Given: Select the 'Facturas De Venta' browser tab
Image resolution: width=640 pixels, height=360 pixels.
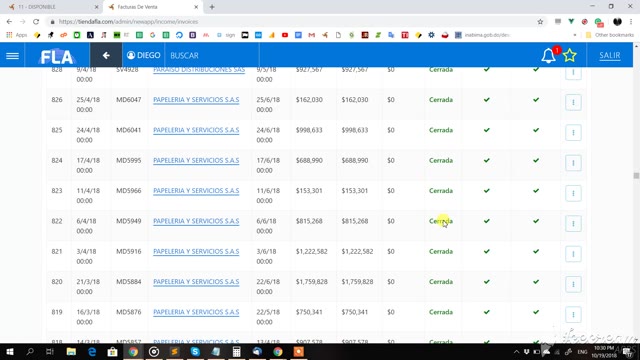Looking at the screenshot, I should pyautogui.click(x=151, y=7).
